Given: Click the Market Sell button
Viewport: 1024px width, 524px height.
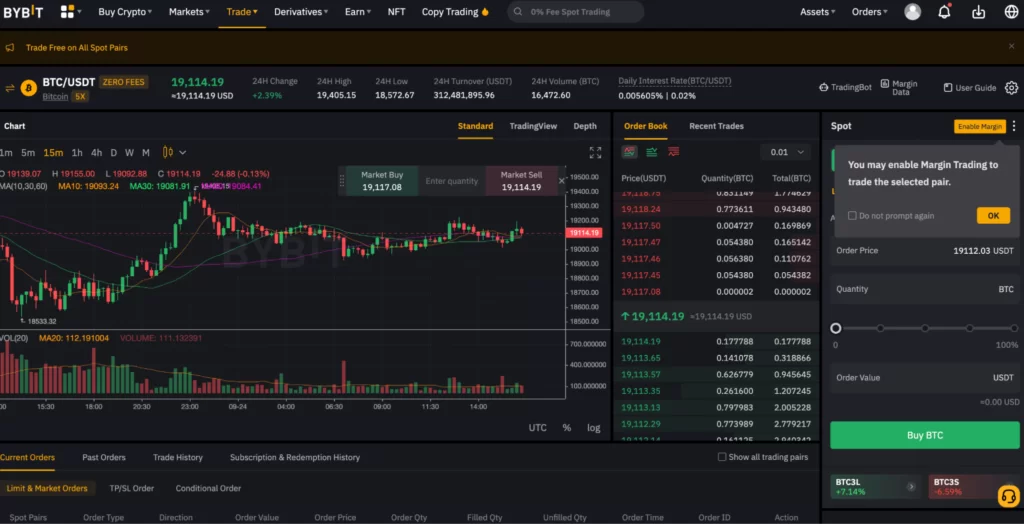Looking at the screenshot, I should (x=521, y=181).
